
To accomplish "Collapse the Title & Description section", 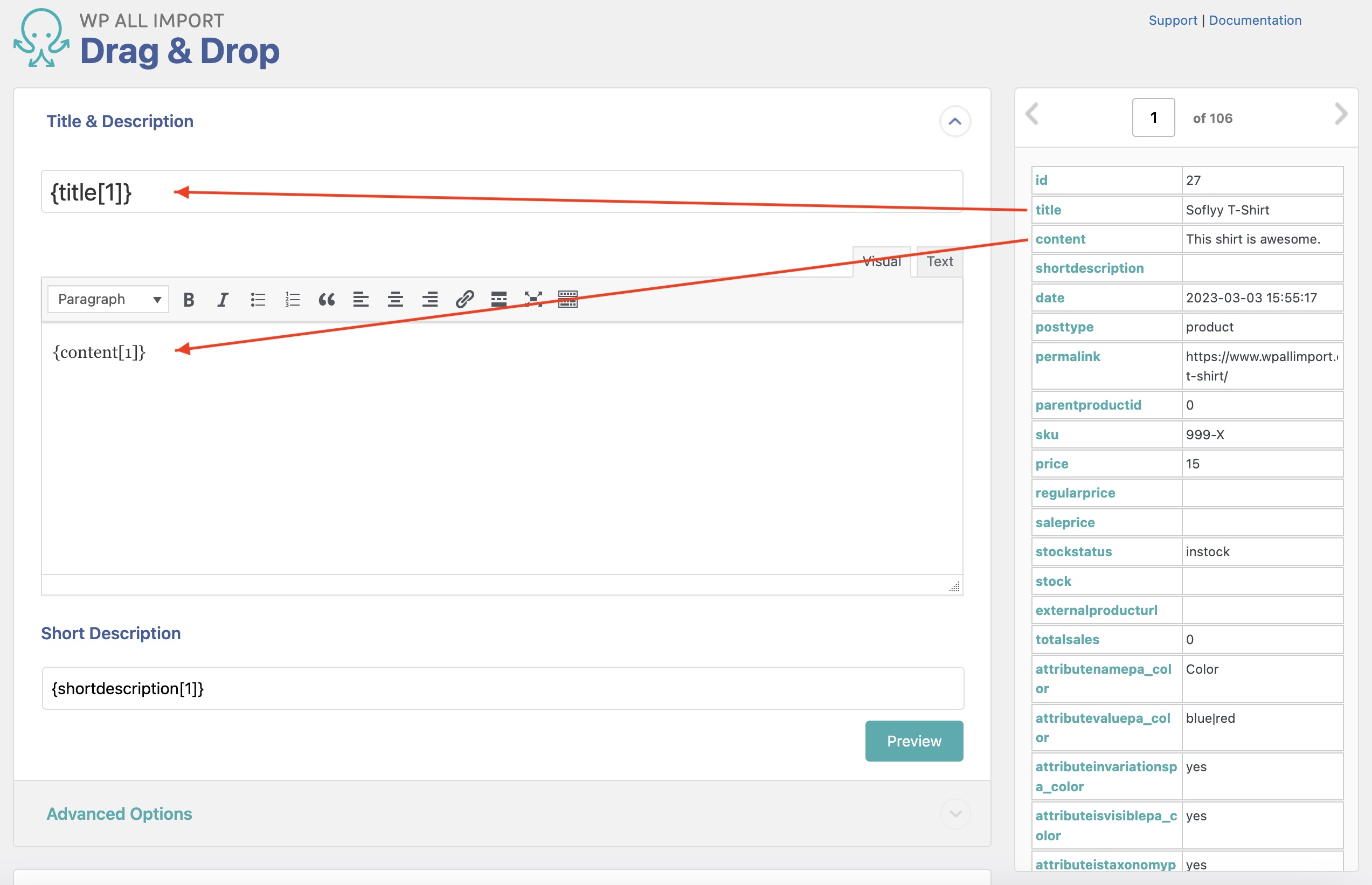I will pyautogui.click(x=955, y=121).
